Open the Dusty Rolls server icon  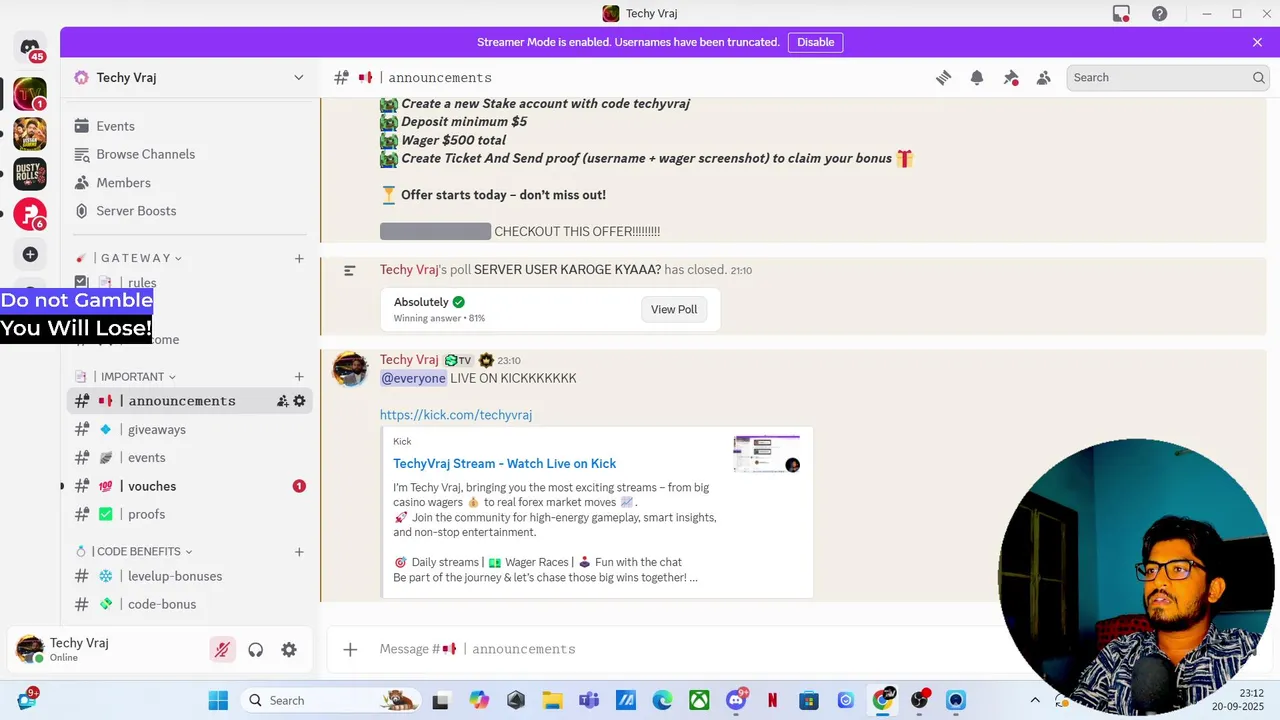click(x=30, y=174)
